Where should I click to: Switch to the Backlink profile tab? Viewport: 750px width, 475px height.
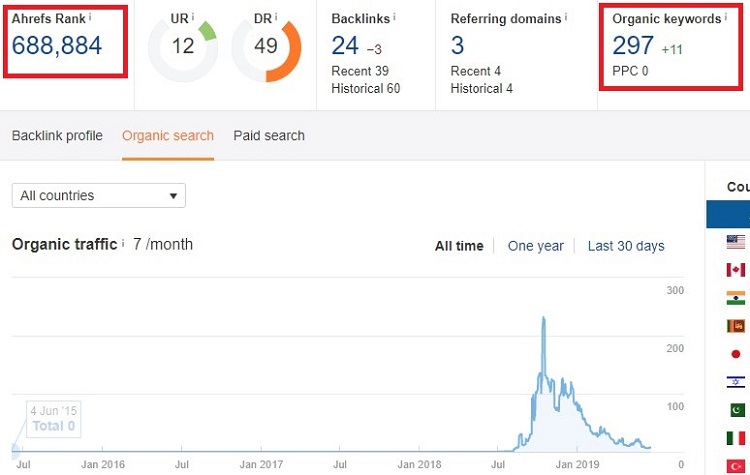click(57, 136)
